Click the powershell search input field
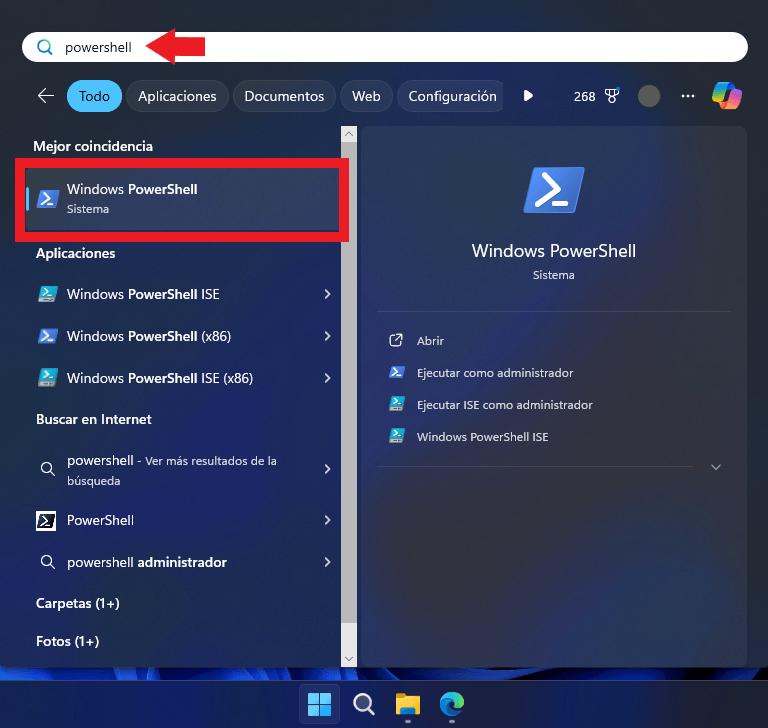 click(x=384, y=47)
